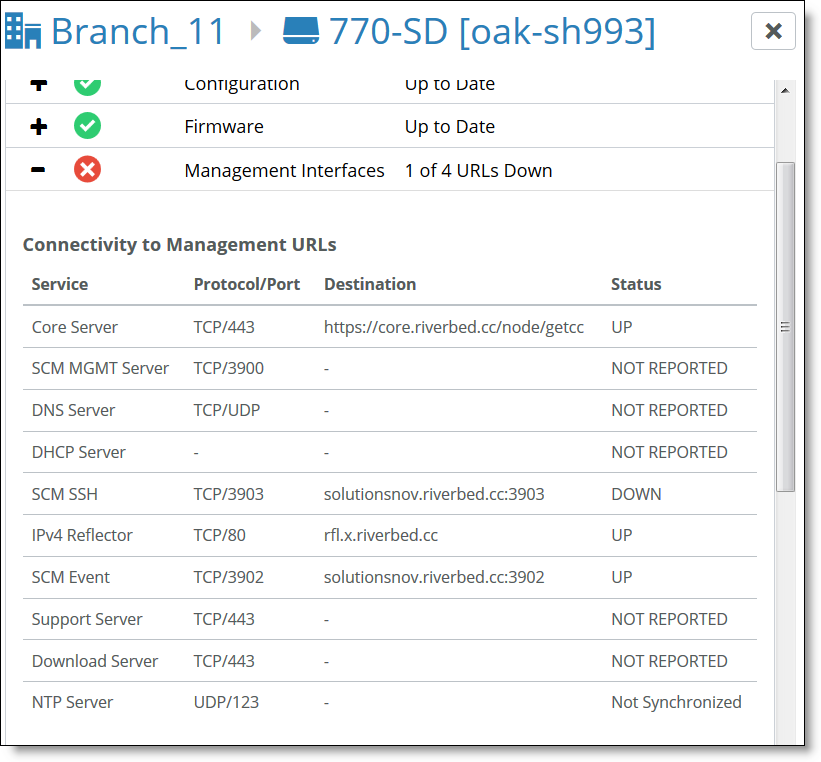Click NOT REPORTED status for SCM MGMT Server
Image resolution: width=821 pixels, height=762 pixels.
(x=669, y=369)
